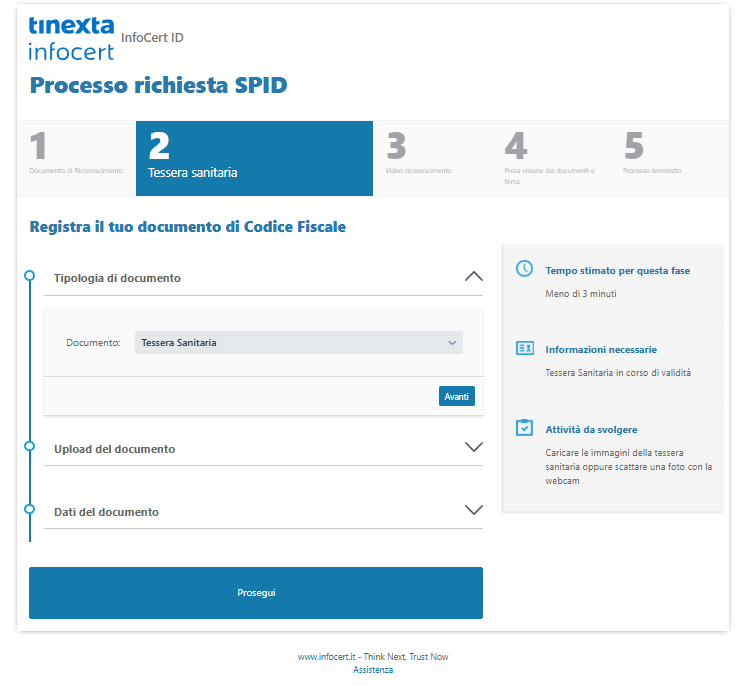The width and height of the screenshot is (747, 686).
Task: Expand the Upload del documento section chevron
Action: pos(474,448)
